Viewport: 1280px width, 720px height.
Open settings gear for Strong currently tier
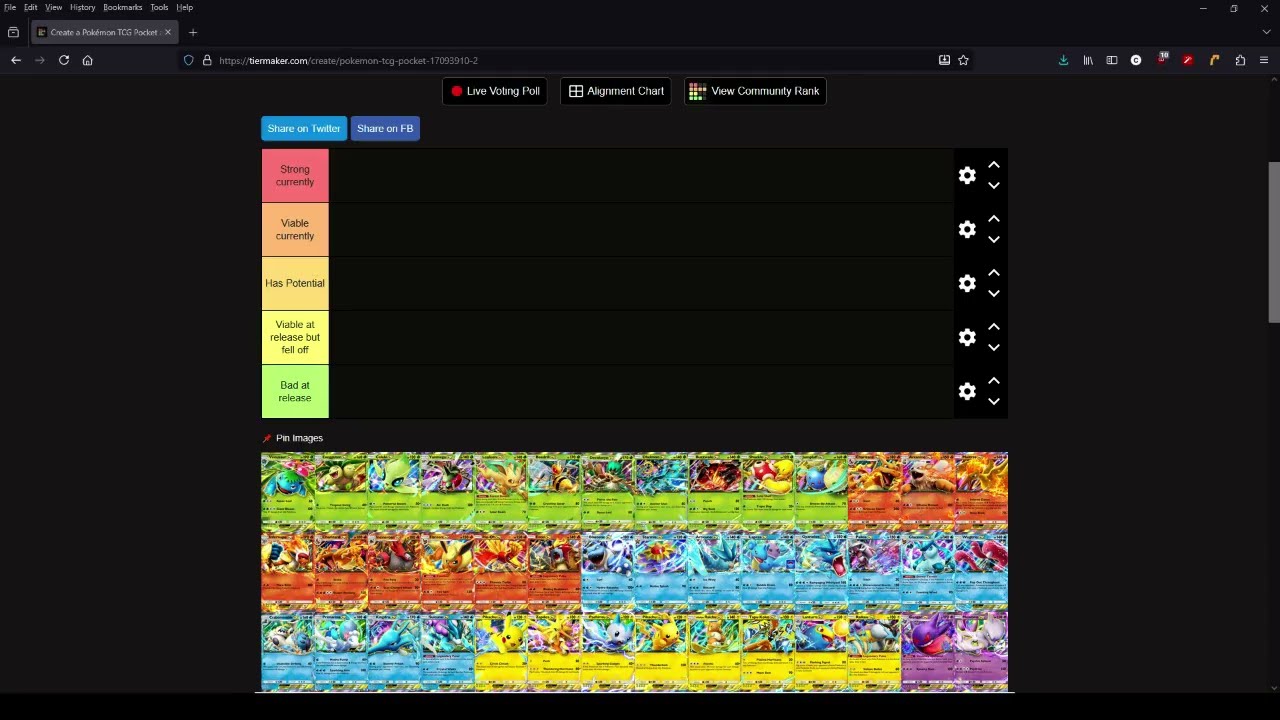(x=967, y=175)
